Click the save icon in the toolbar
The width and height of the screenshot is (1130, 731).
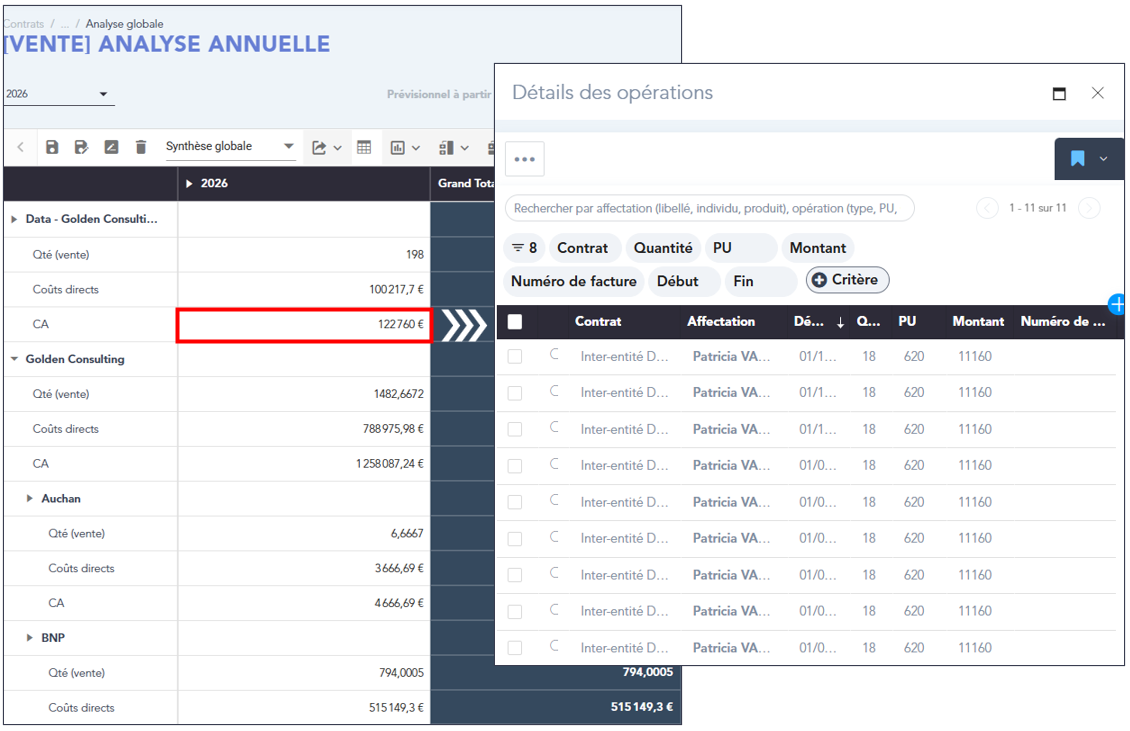coord(52,147)
